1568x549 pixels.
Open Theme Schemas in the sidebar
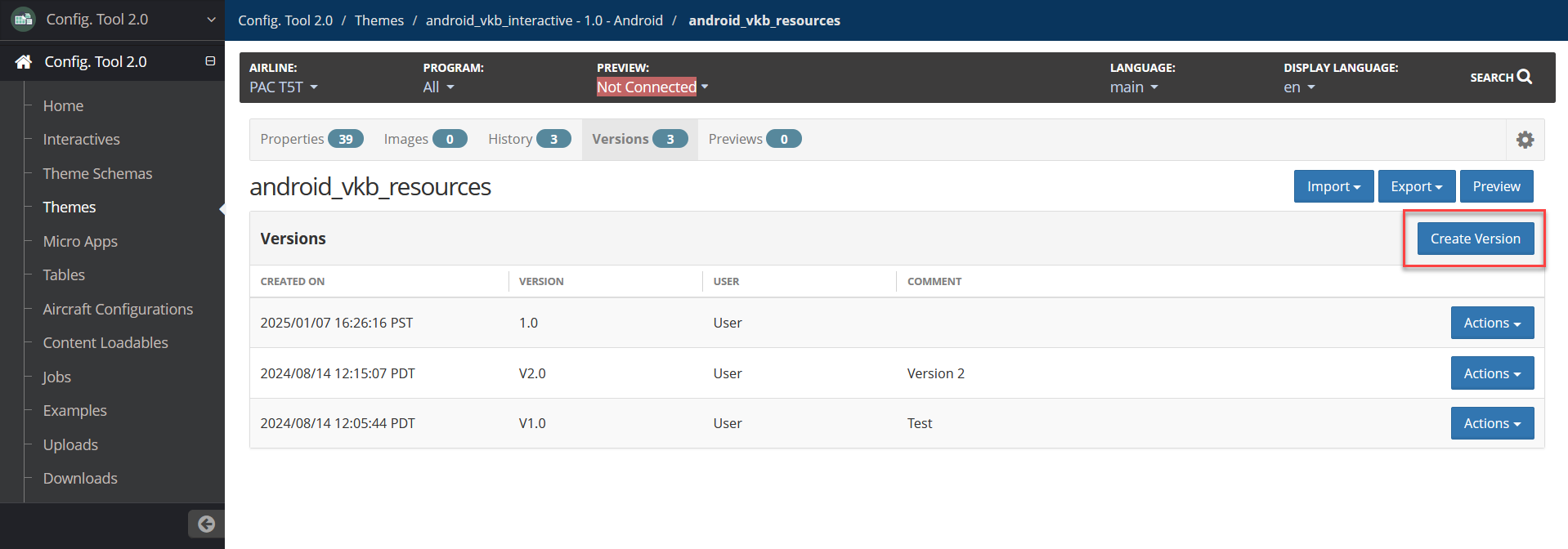coord(97,173)
